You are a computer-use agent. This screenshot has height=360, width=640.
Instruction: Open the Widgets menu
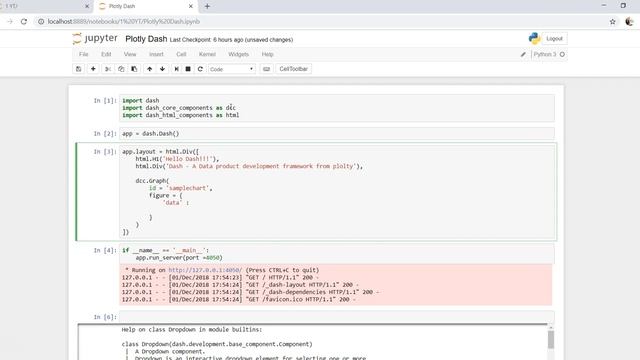[238, 54]
